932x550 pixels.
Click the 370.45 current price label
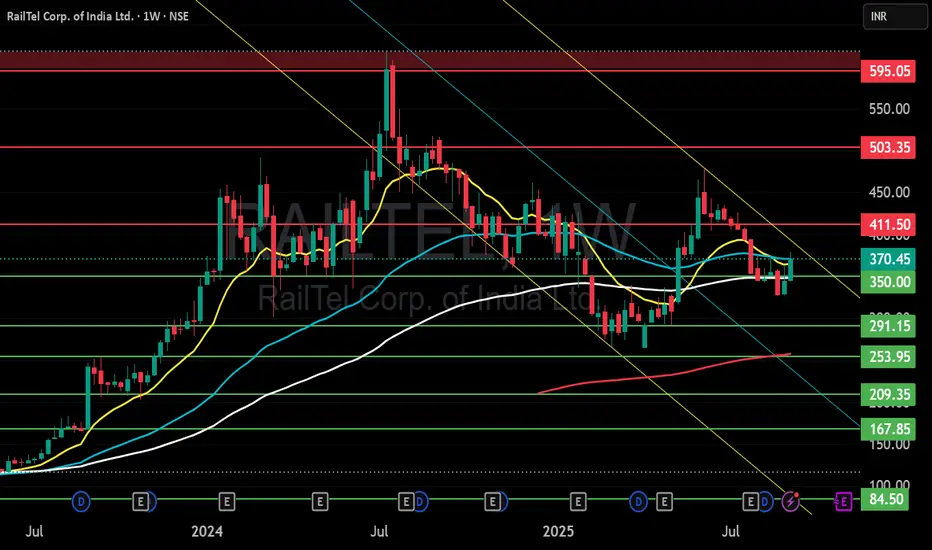(x=888, y=259)
